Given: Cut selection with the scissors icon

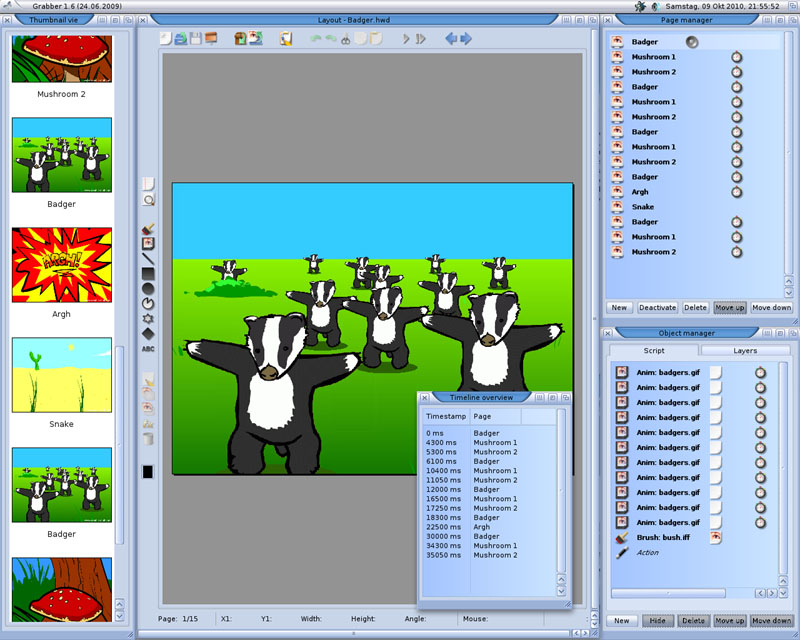Looking at the screenshot, I should 345,39.
